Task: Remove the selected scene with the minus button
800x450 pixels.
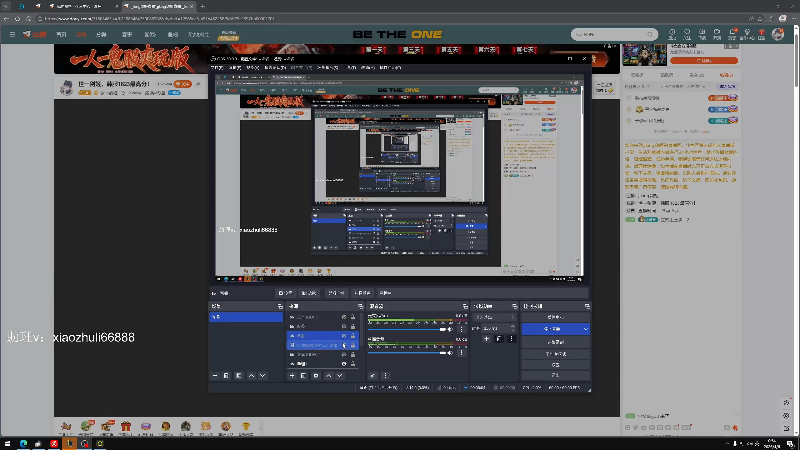Action: pyautogui.click(x=215, y=376)
